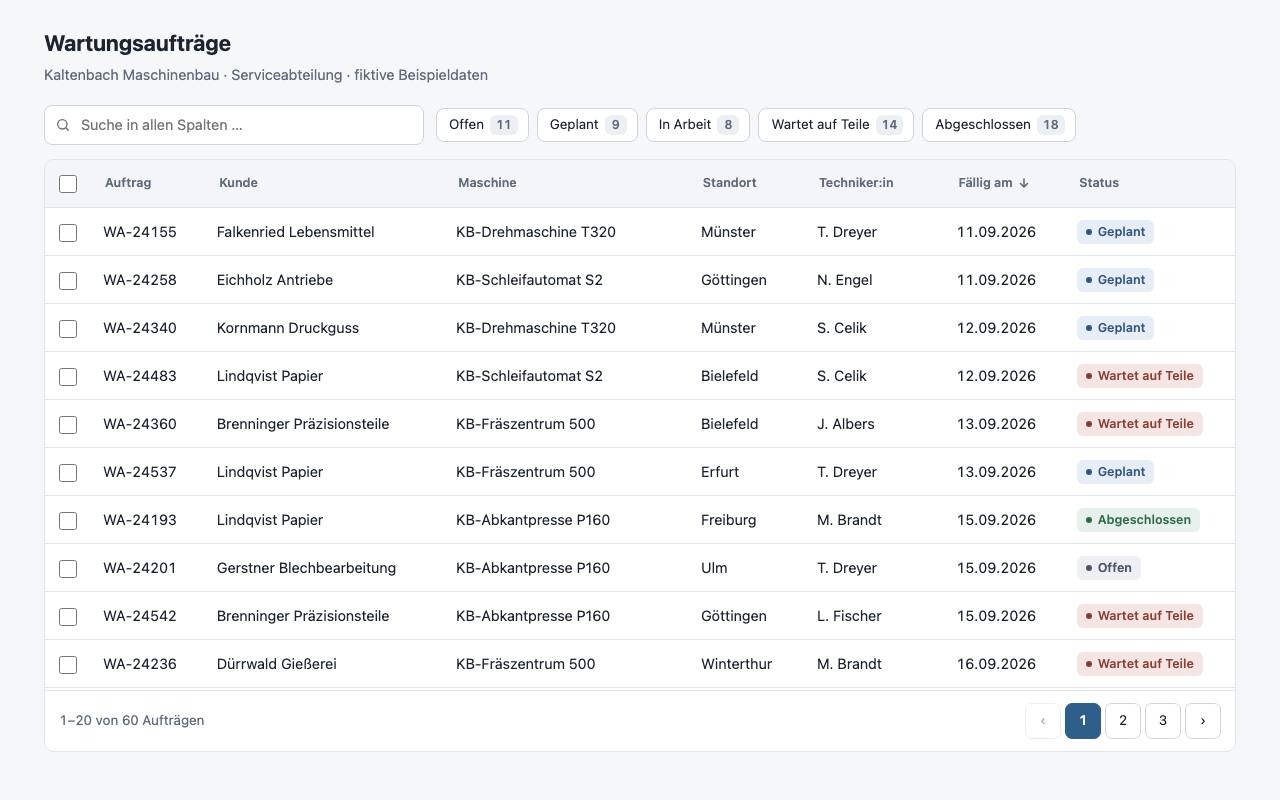Click customer Falkenried Lebensmittel
1280x800 pixels.
click(295, 232)
